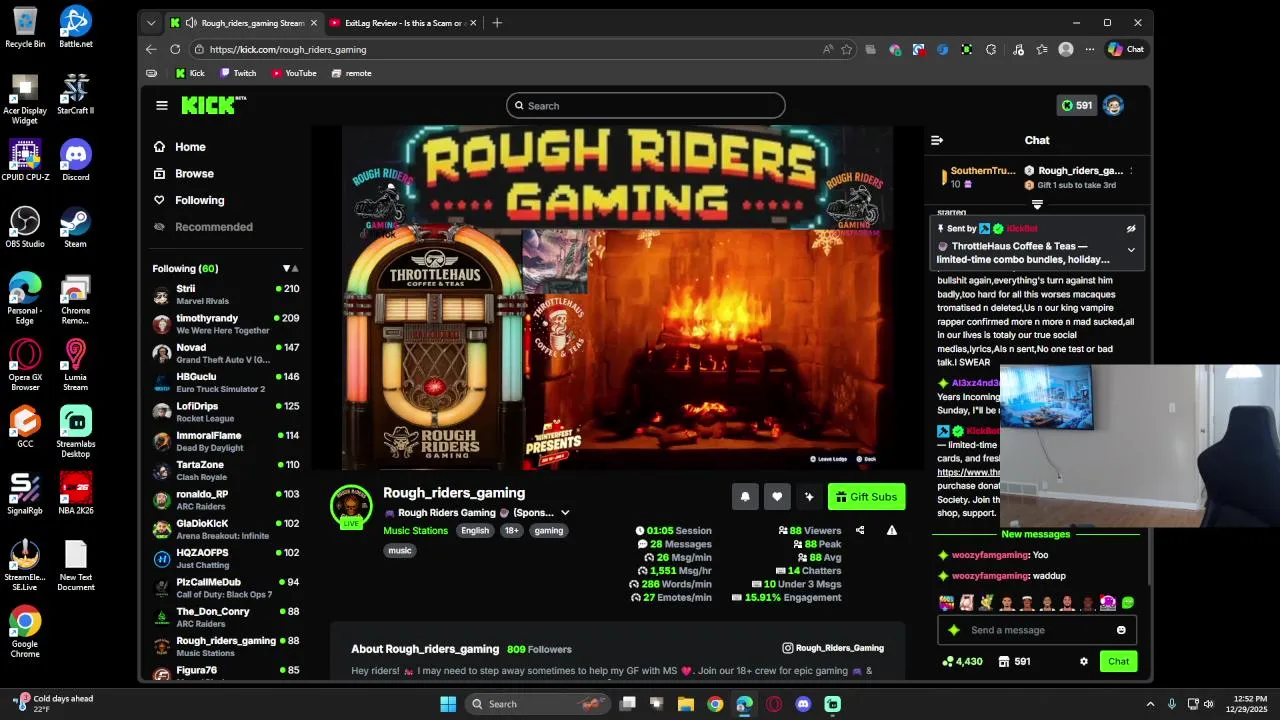Select the music tag
The height and width of the screenshot is (720, 1280).
pyautogui.click(x=399, y=551)
